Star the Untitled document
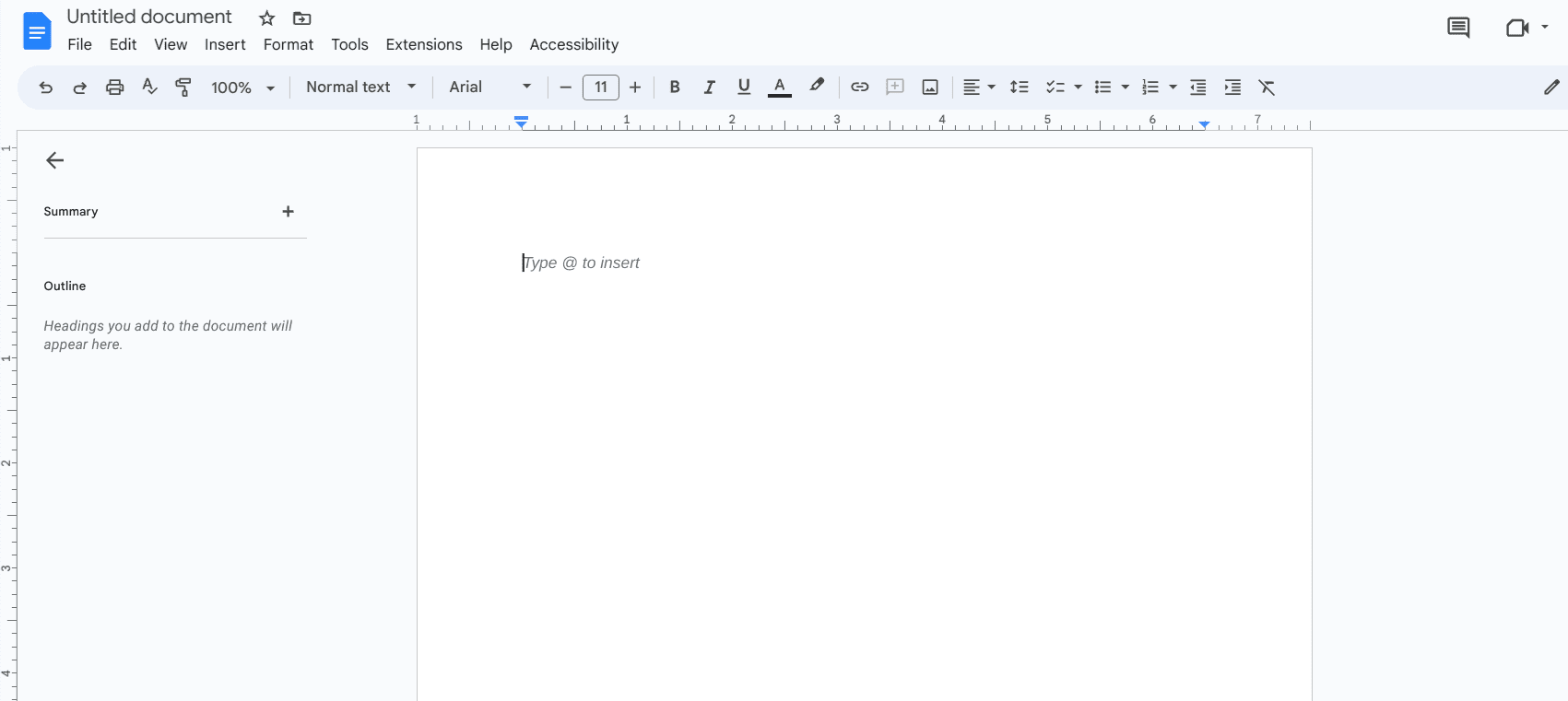Screen dimensions: 1568x701 (x=267, y=18)
